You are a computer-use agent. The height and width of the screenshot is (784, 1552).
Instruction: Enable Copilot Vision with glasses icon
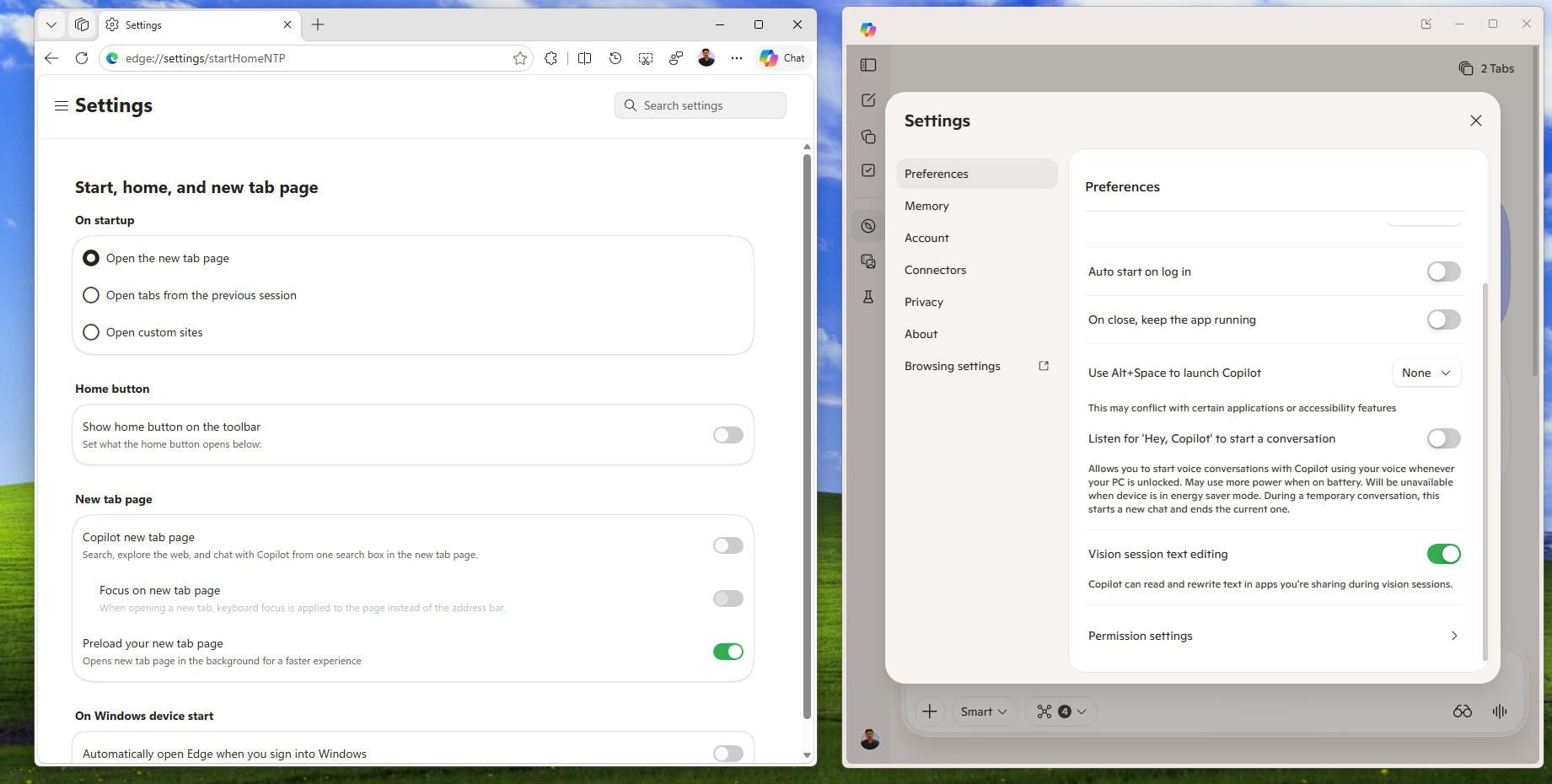click(x=1463, y=711)
